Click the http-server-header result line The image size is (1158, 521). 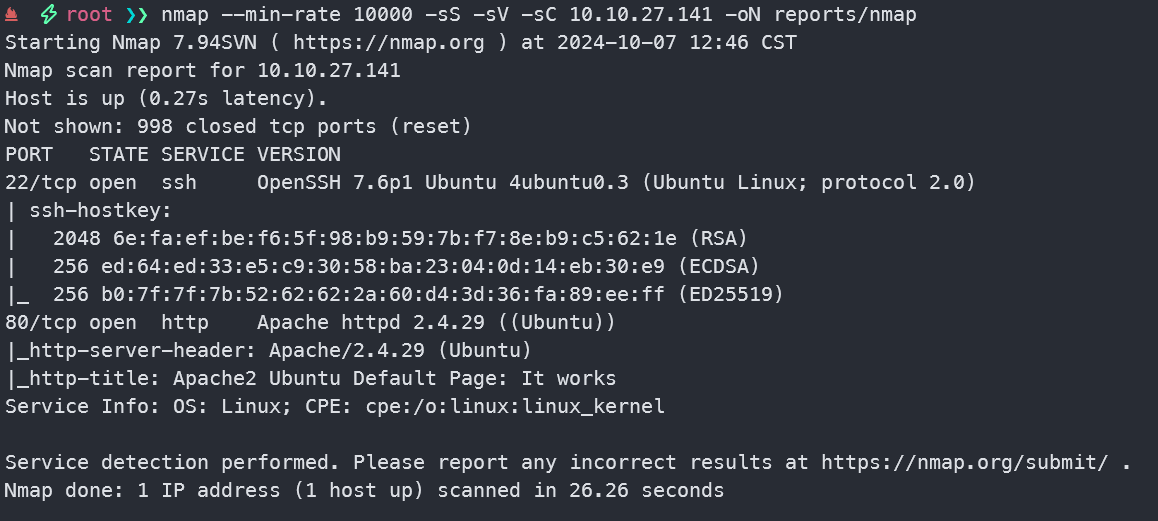270,351
